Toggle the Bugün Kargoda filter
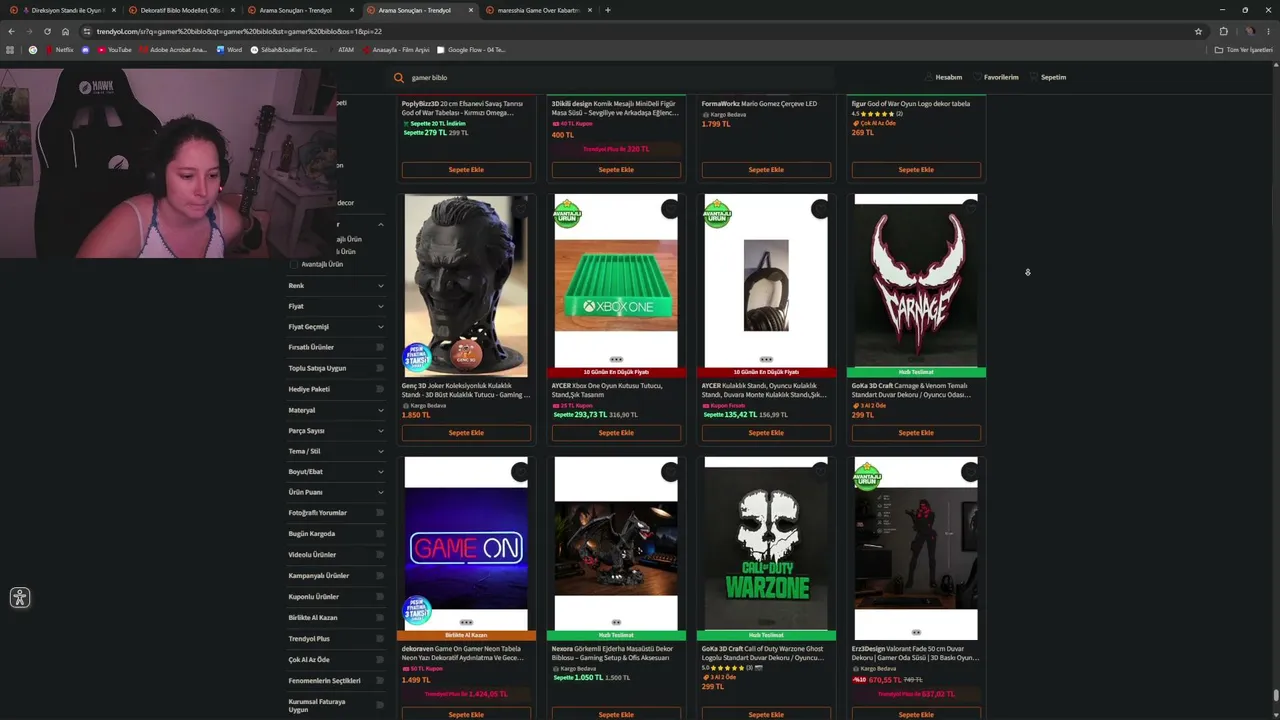This screenshot has height=720, width=1280. [380, 534]
